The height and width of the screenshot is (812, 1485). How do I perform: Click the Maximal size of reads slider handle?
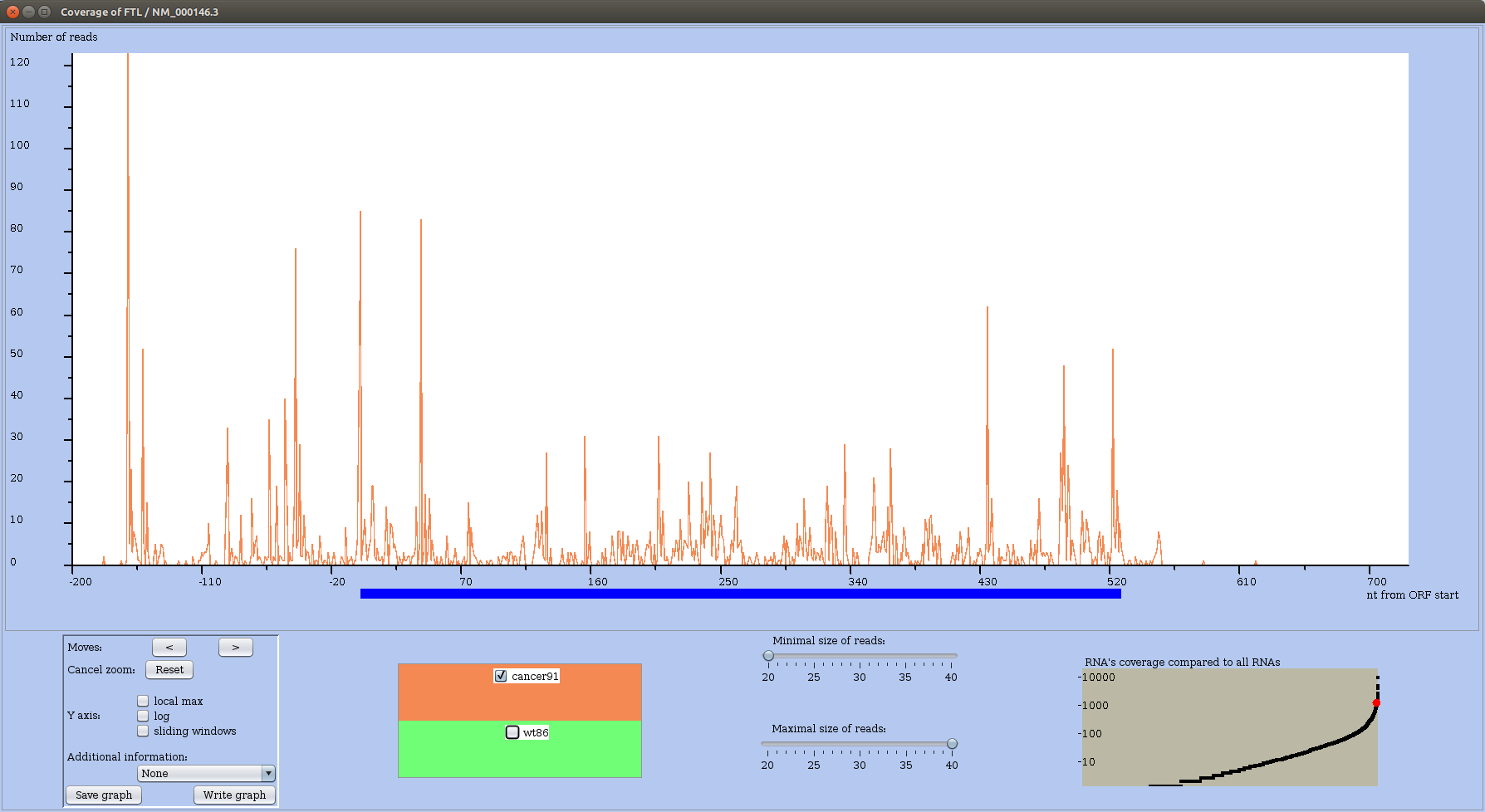coord(952,744)
